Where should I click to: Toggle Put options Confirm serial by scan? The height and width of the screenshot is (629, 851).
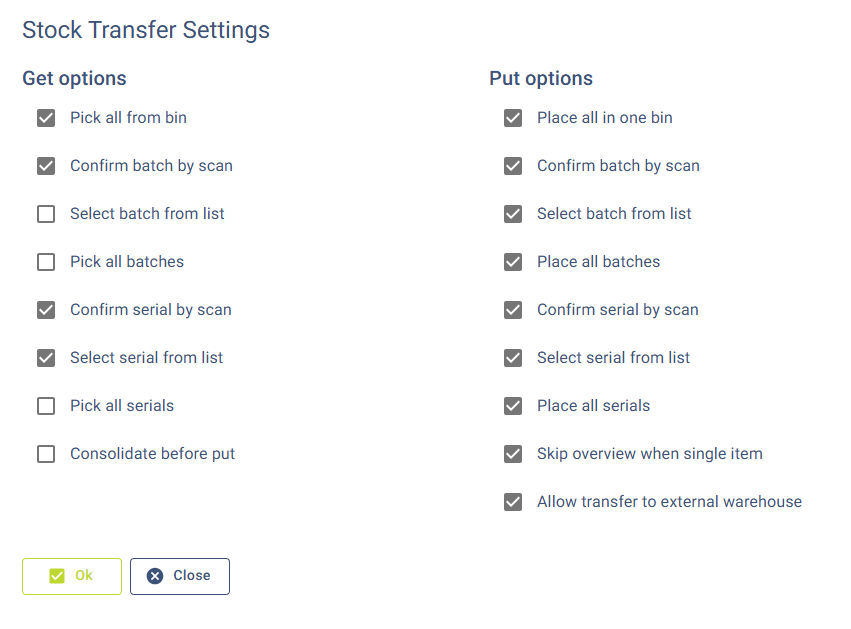pos(513,310)
